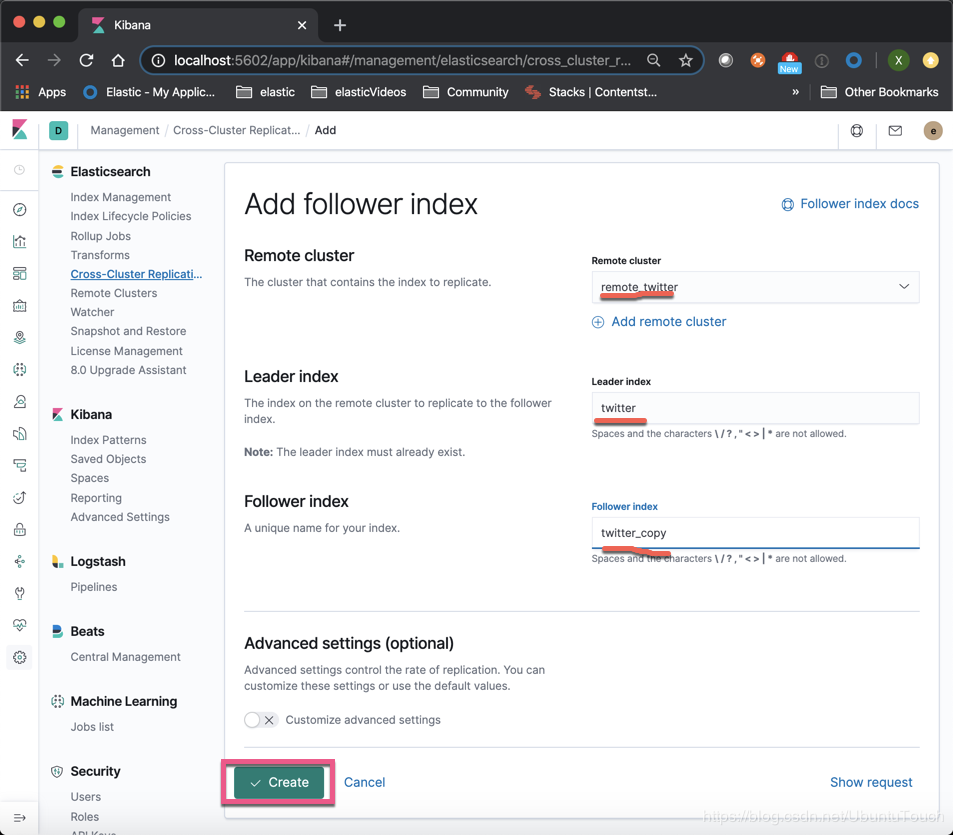This screenshot has width=953, height=835.
Task: Click the Leader index input field
Action: 755,408
